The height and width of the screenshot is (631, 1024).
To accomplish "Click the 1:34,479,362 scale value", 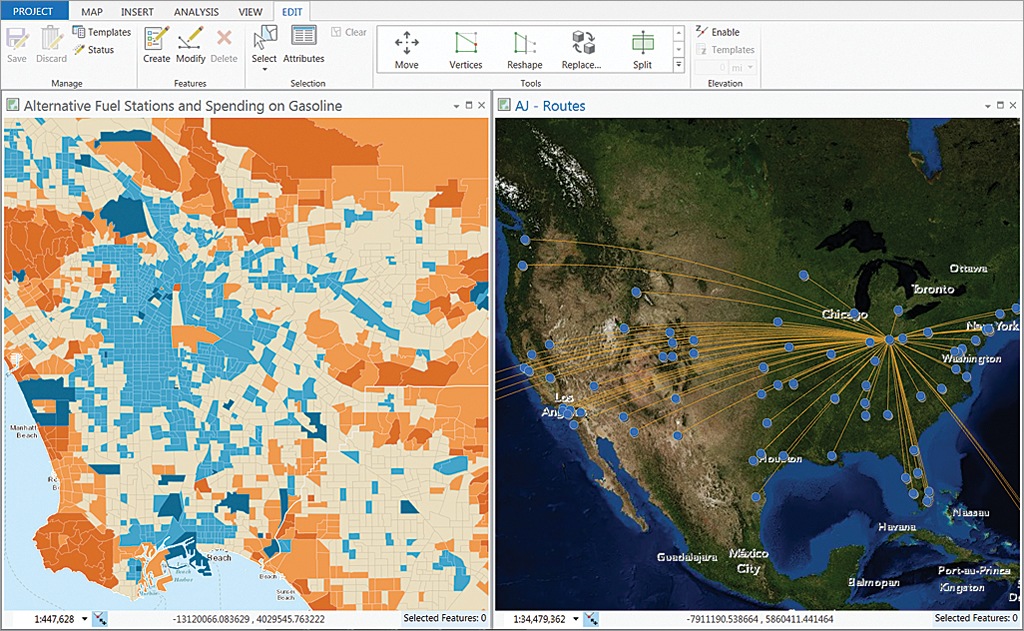I will 539,619.
